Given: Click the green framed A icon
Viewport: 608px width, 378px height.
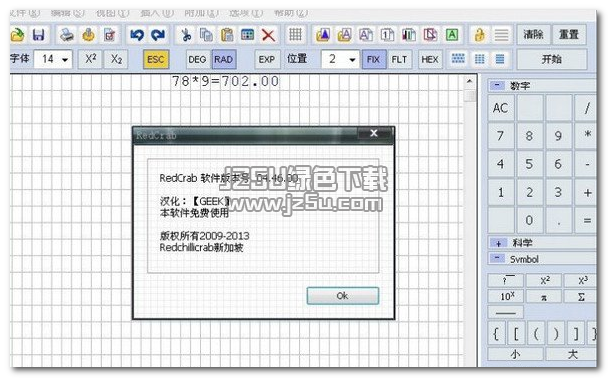Looking at the screenshot, I should click(x=452, y=35).
